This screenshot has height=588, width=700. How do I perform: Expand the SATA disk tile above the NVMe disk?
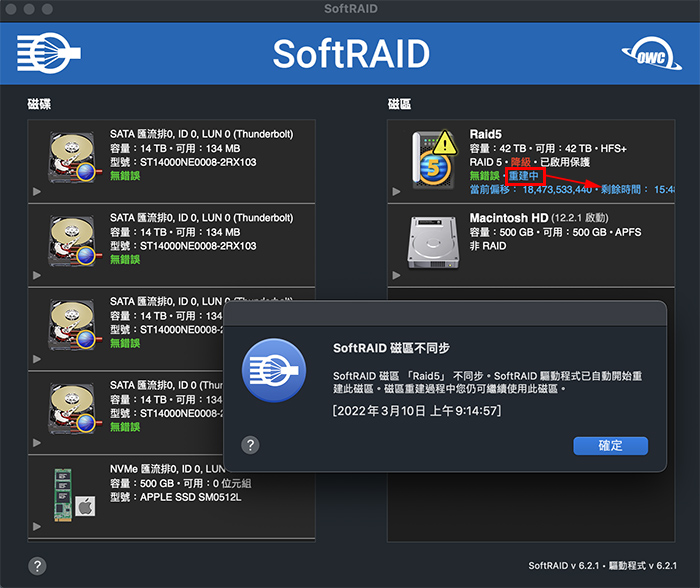37,443
